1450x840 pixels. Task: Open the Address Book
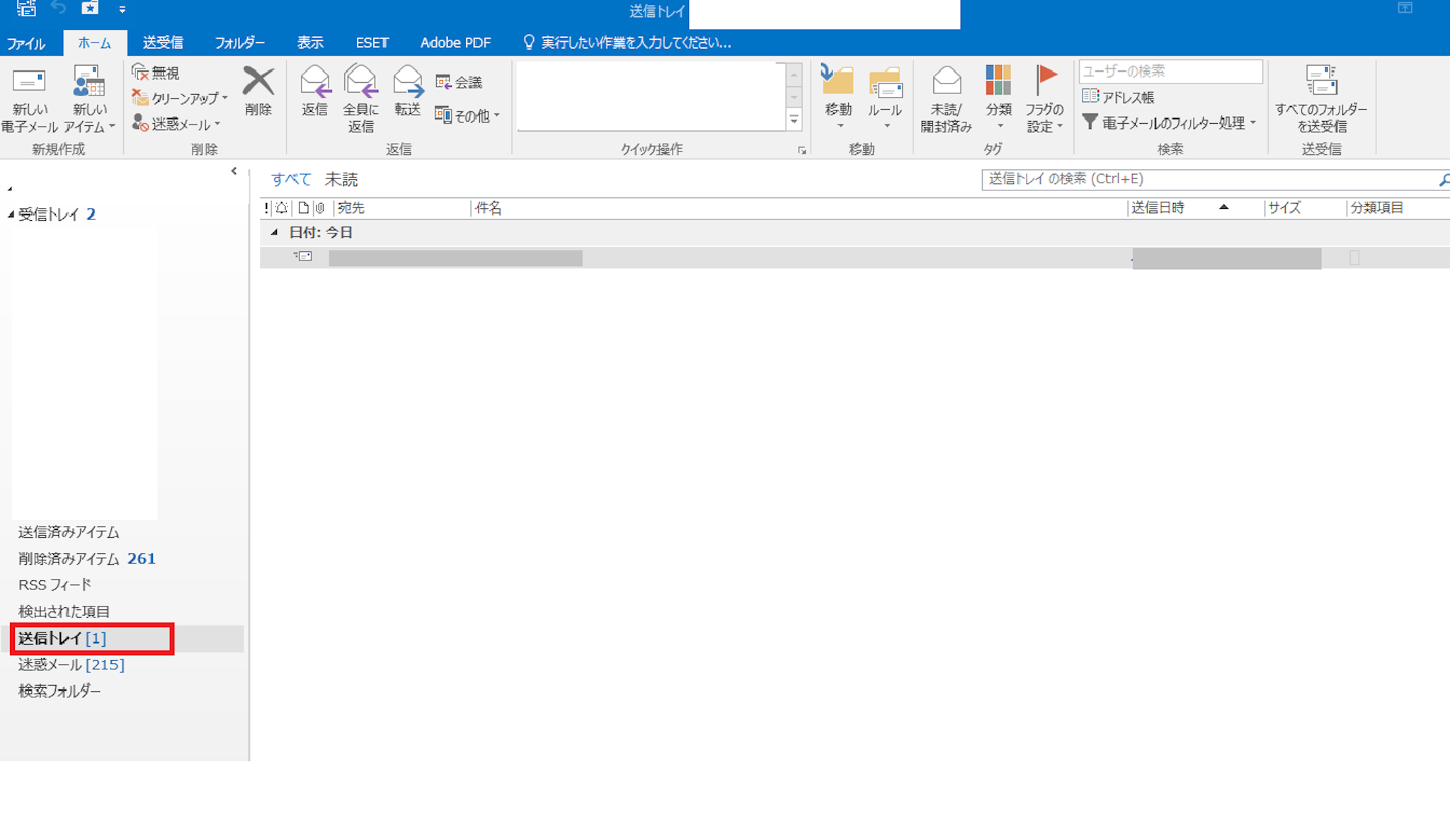click(1119, 97)
